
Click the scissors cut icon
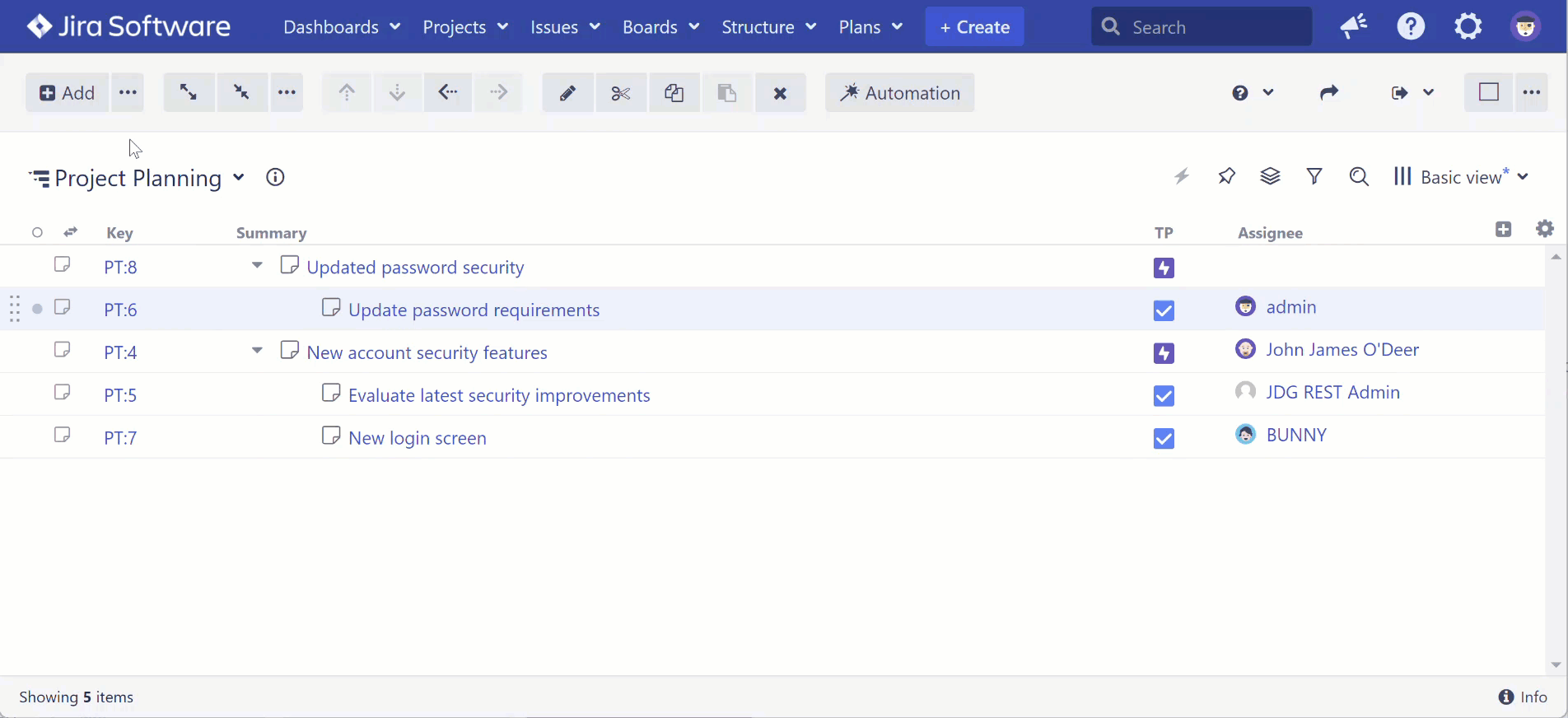pyautogui.click(x=621, y=93)
